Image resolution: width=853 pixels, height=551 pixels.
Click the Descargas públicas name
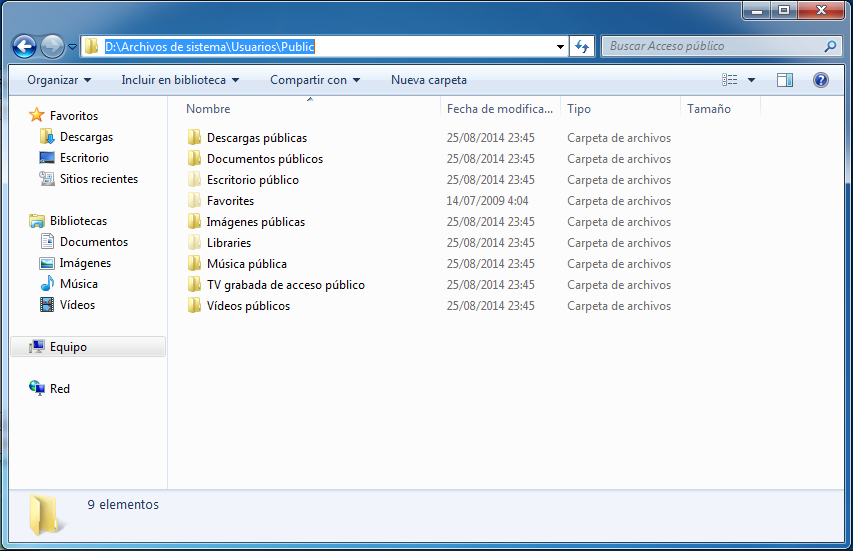257,138
